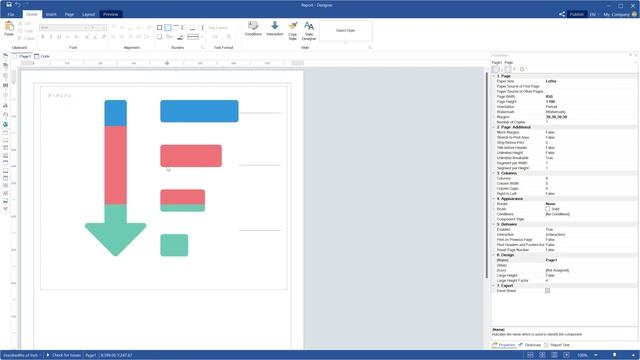The height and width of the screenshot is (360, 640).
Task: Click the Orientation property row
Action: point(565,107)
